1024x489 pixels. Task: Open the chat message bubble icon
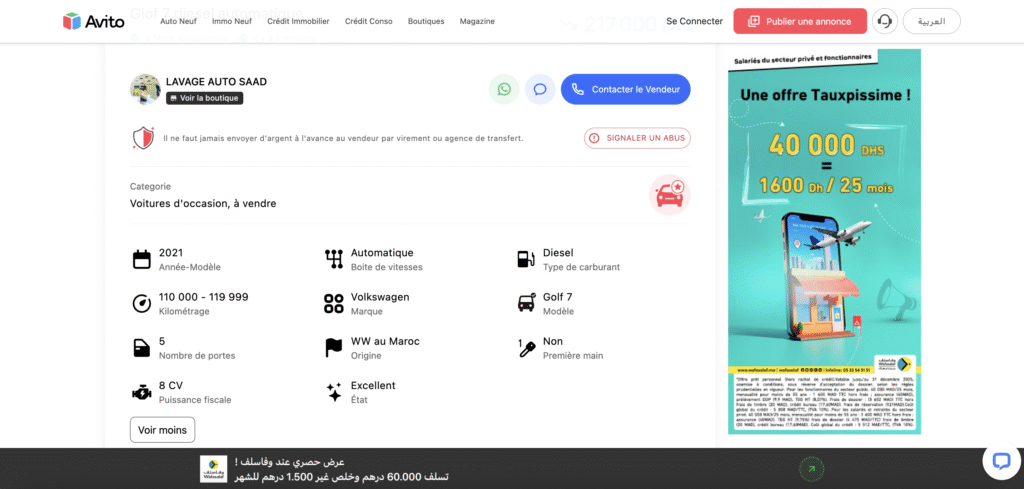pyautogui.click(x=540, y=89)
